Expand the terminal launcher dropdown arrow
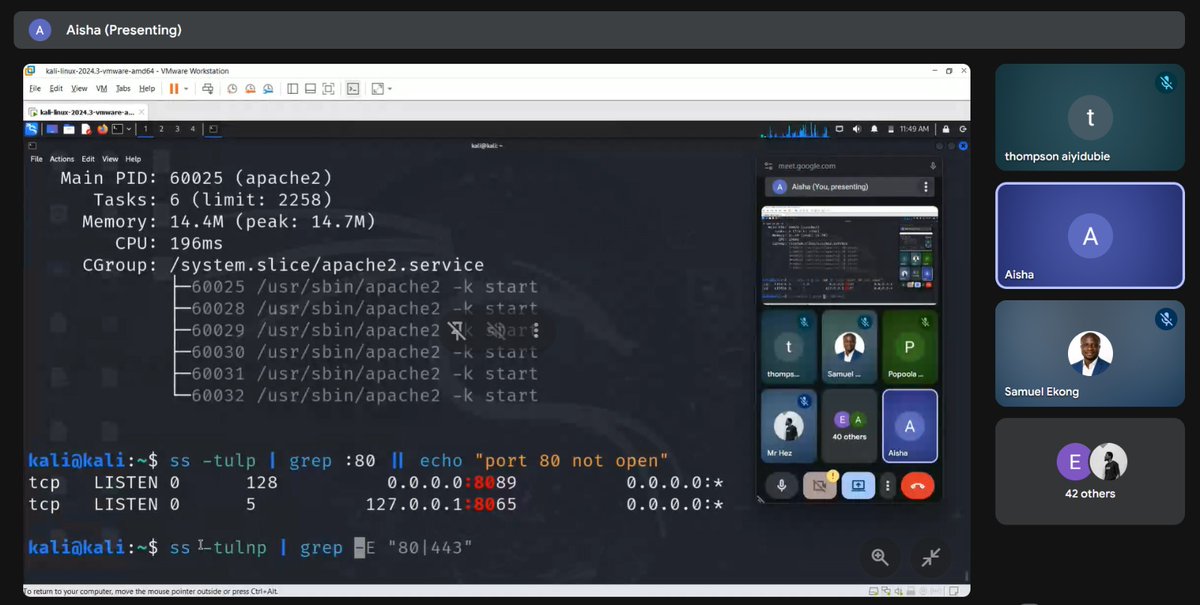Viewport: 1200px width, 605px height. [x=129, y=129]
